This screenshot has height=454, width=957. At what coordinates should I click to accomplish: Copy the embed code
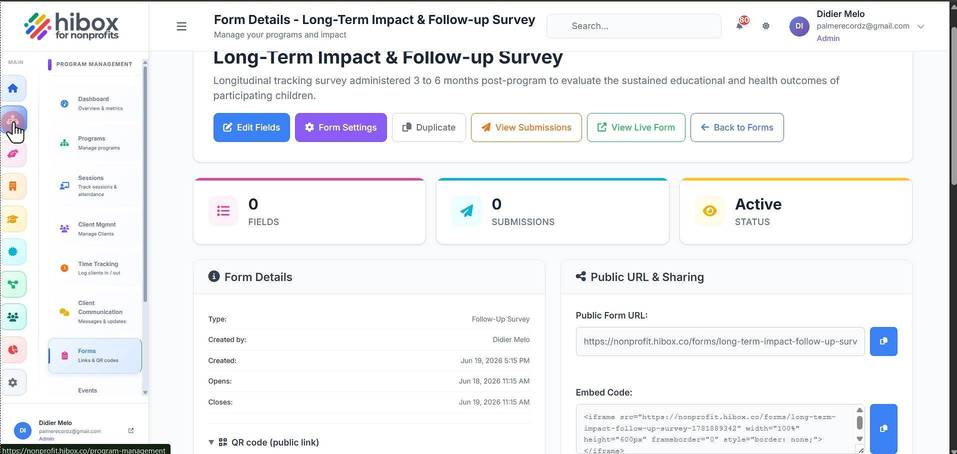(883, 428)
